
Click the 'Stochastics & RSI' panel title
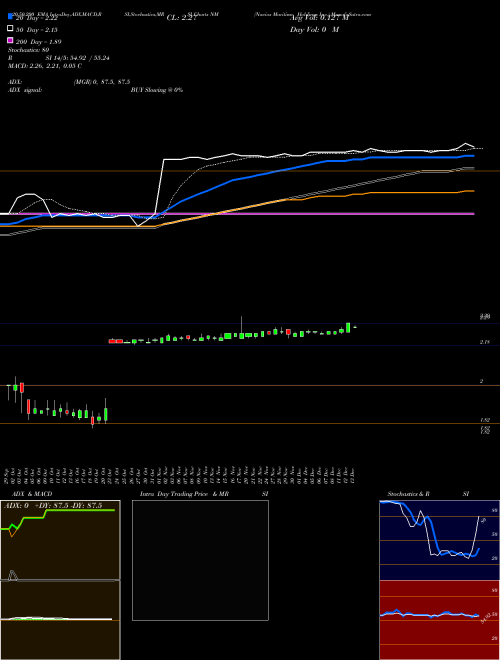[428, 494]
